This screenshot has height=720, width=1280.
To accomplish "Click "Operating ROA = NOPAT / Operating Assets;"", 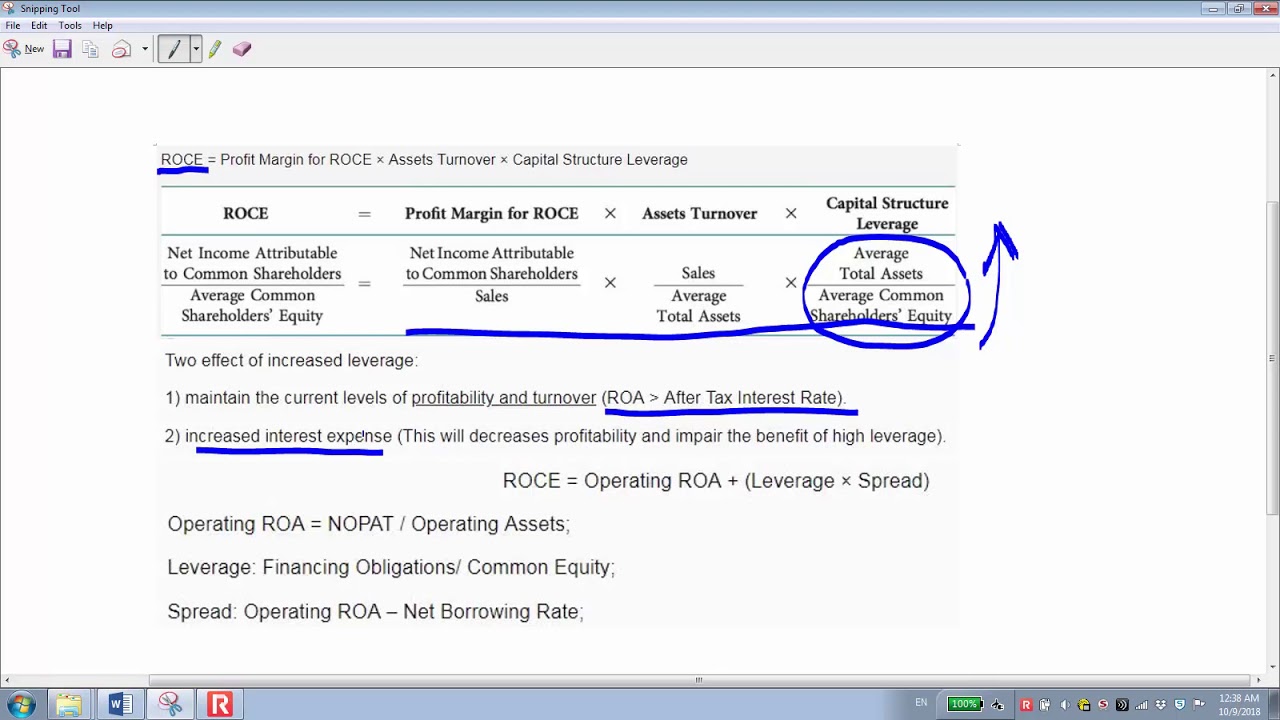I will point(368,524).
